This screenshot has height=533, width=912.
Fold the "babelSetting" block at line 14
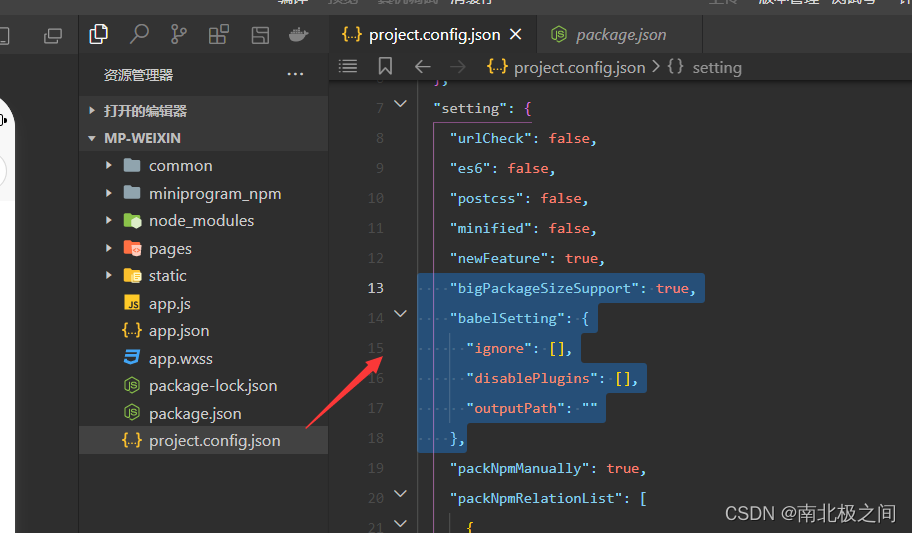[400, 314]
